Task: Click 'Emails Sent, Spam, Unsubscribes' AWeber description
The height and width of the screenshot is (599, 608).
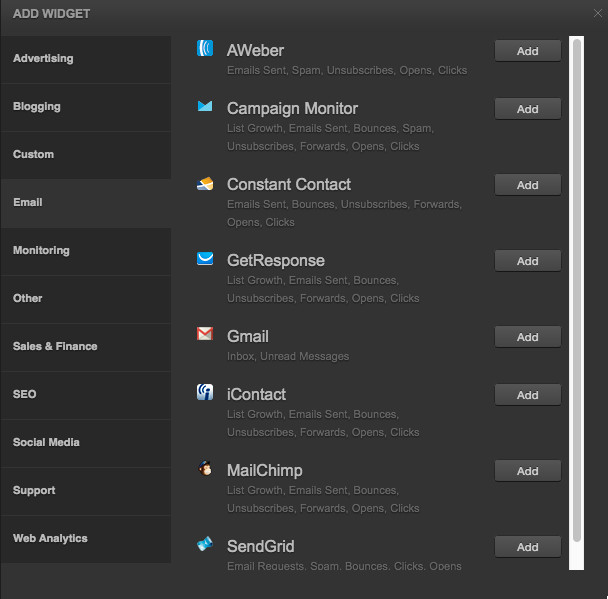Action: coord(347,70)
